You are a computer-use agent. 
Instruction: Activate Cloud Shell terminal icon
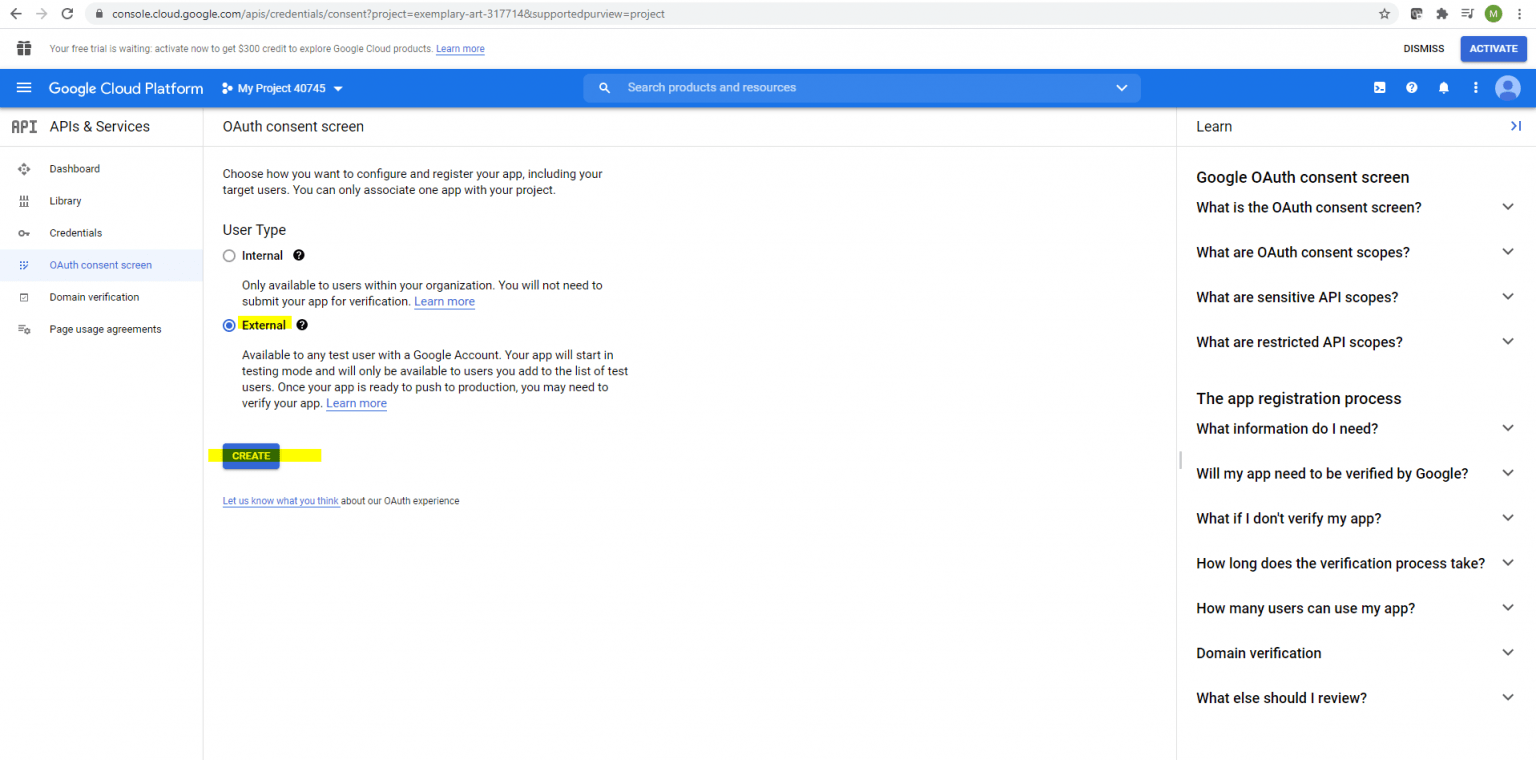(1379, 88)
